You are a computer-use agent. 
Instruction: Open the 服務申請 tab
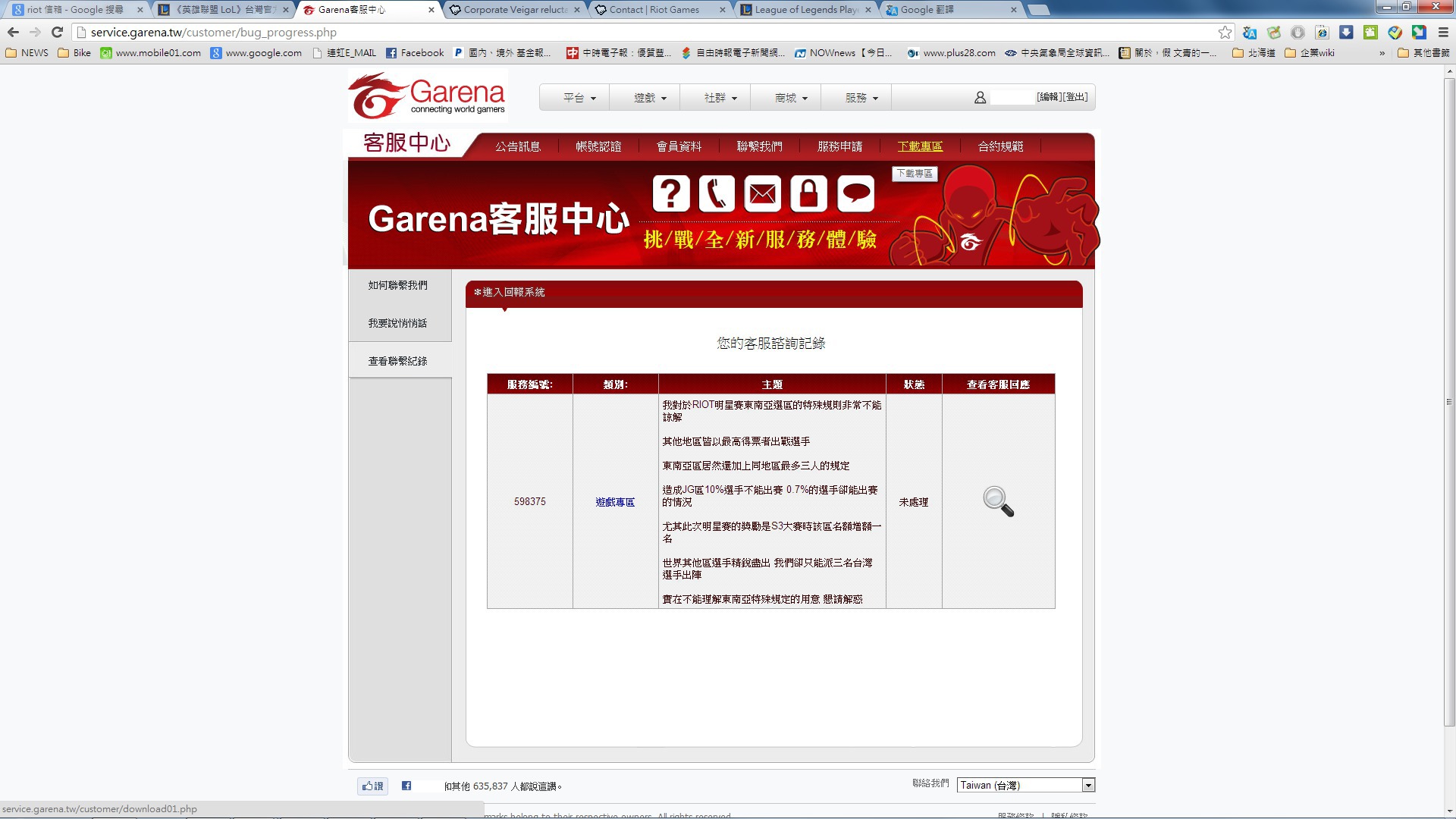839,146
